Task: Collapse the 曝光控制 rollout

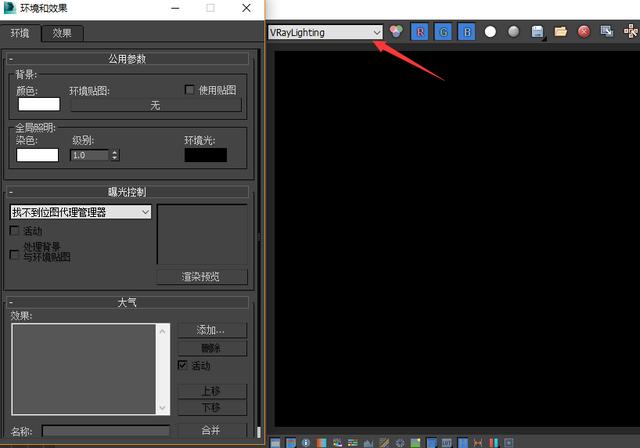Action: pyautogui.click(x=128, y=191)
